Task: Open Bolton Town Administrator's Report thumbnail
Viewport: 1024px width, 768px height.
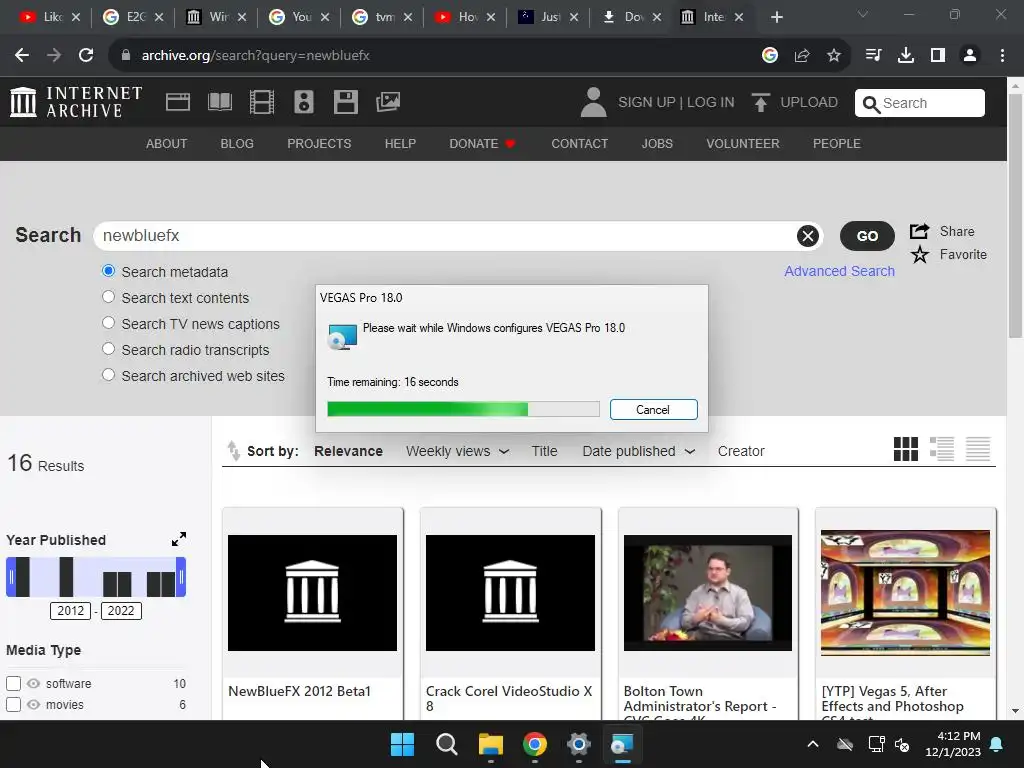Action: 708,592
